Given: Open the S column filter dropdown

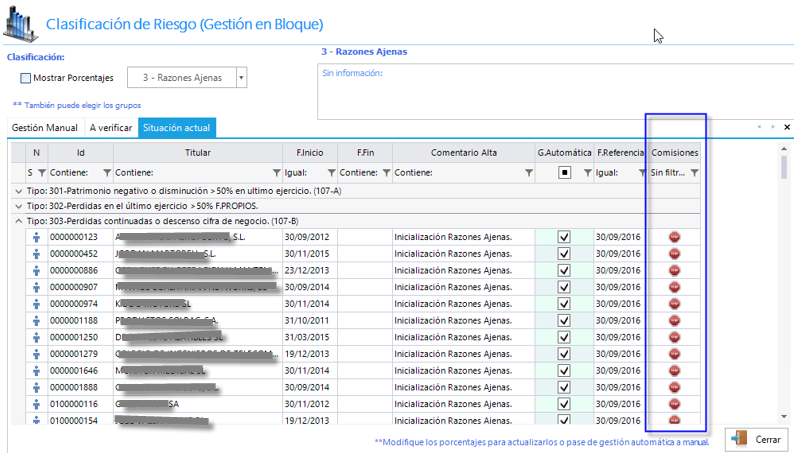Looking at the screenshot, I should (42, 173).
